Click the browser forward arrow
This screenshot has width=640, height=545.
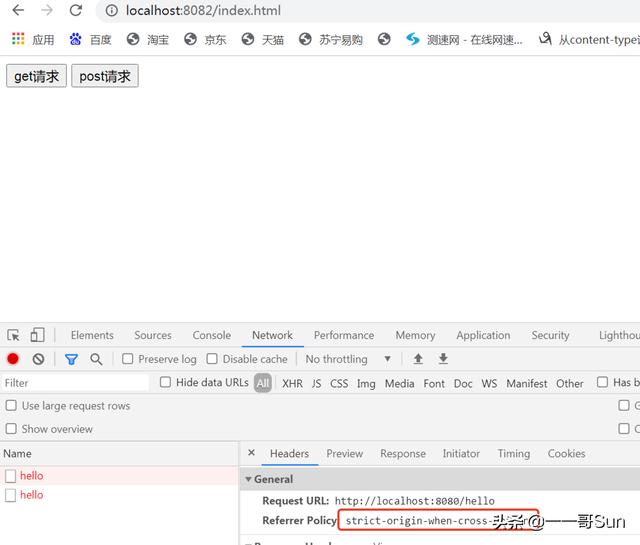[x=47, y=10]
